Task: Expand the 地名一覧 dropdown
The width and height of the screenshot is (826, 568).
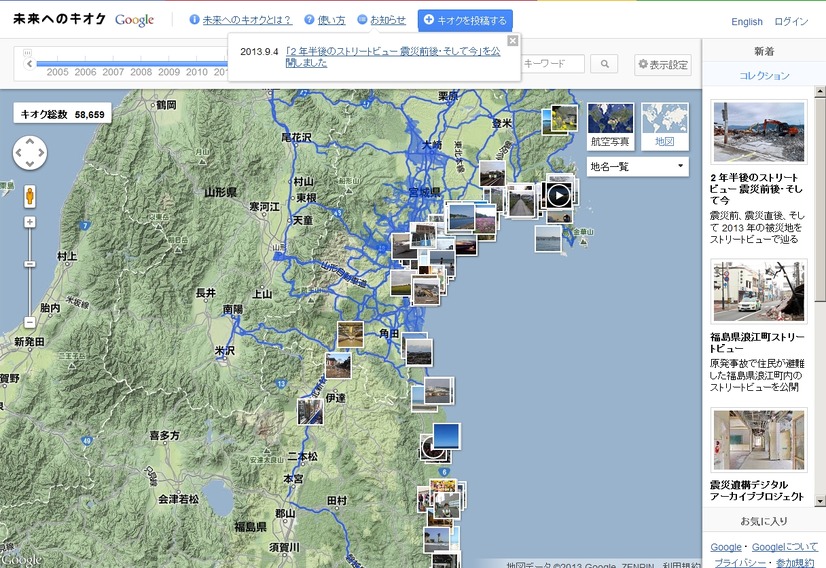Action: (637, 167)
